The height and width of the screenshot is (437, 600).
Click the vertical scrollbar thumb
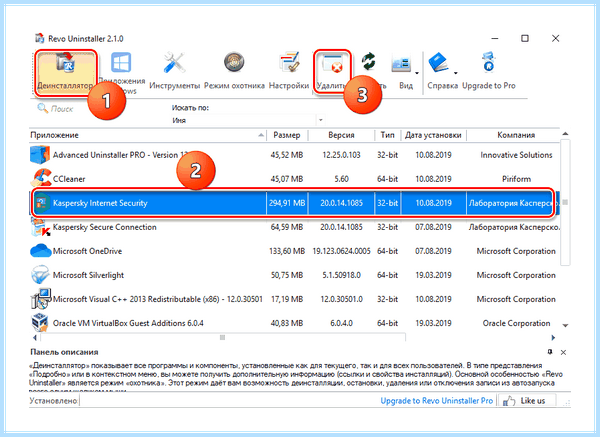(565, 202)
